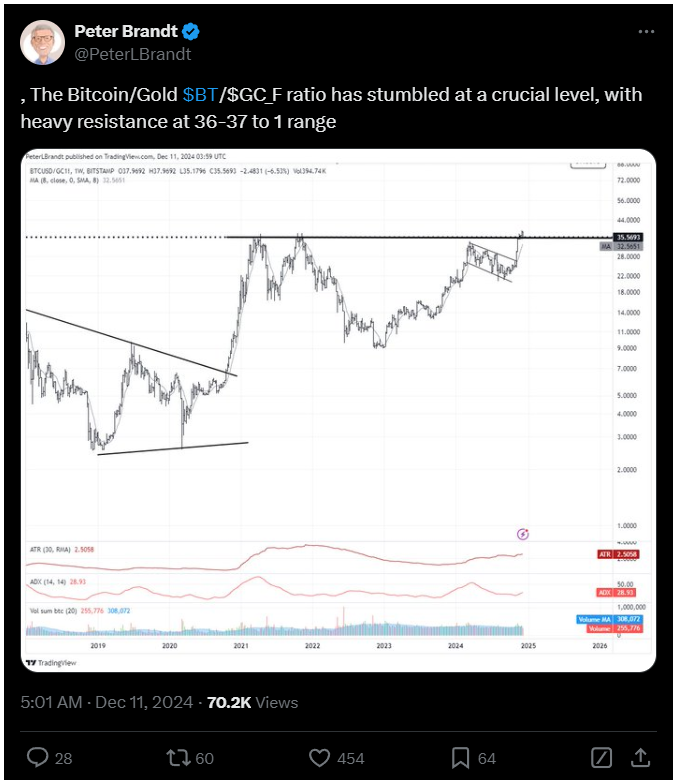677x784 pixels.
Task: Open the $BT cashtag link
Action: coord(200,94)
